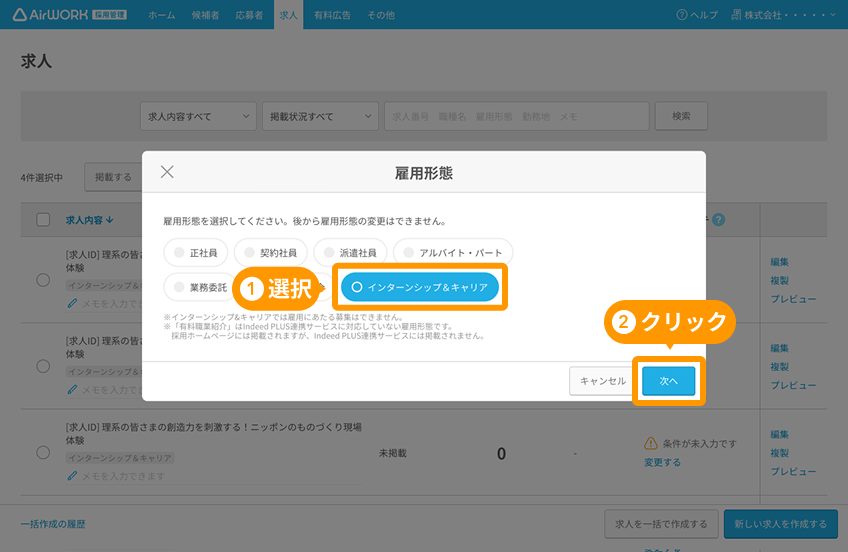Click the AirWORK logo
The width and height of the screenshot is (848, 552).
69,15
